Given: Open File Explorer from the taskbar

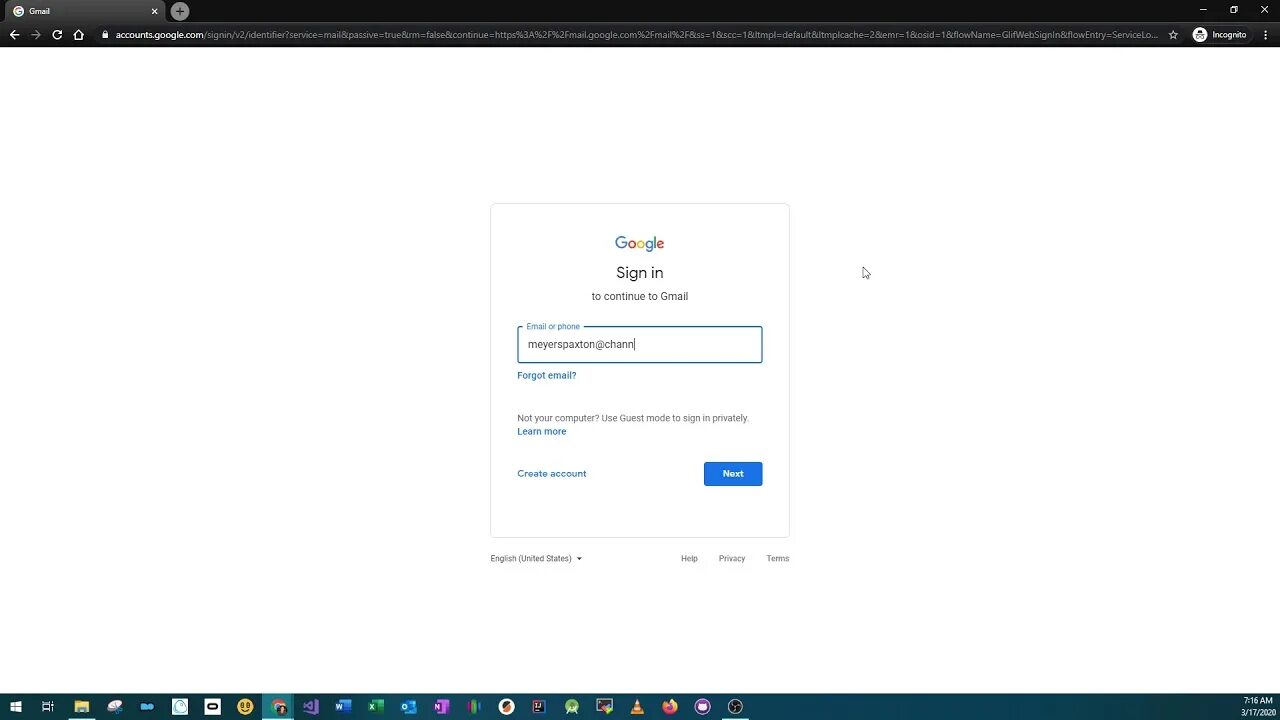Looking at the screenshot, I should coord(82,707).
